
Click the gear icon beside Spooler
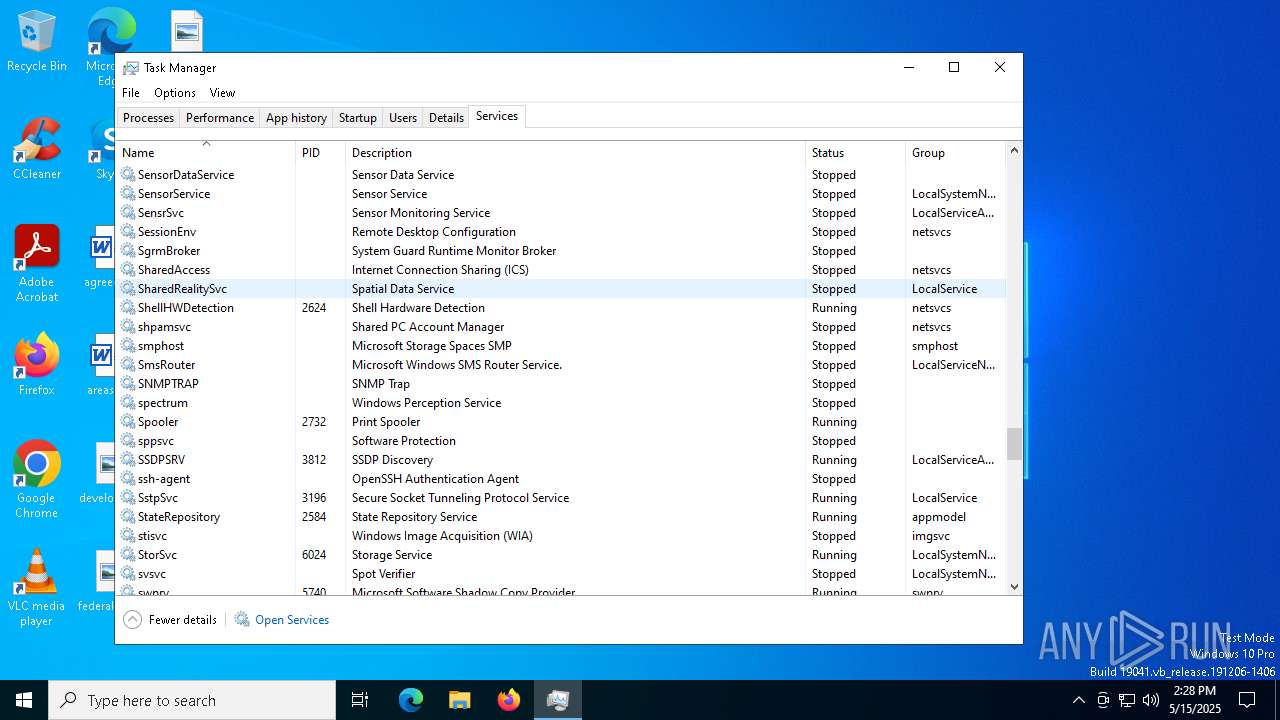pyautogui.click(x=128, y=421)
